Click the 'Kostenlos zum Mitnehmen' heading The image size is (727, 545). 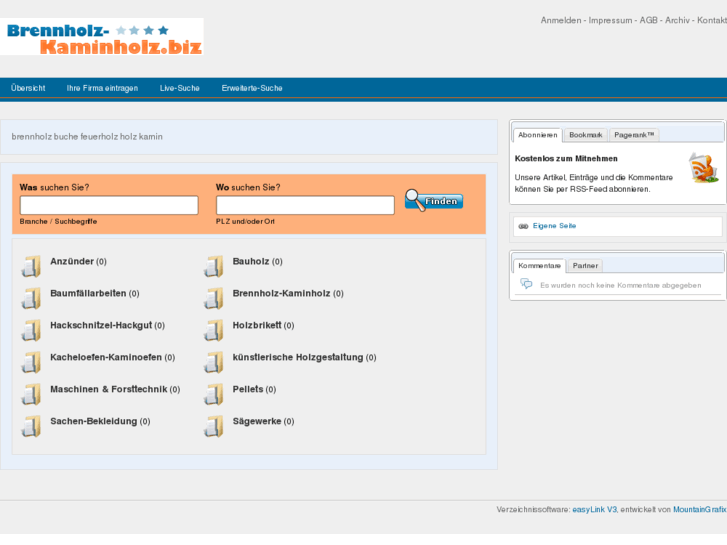pyautogui.click(x=566, y=159)
